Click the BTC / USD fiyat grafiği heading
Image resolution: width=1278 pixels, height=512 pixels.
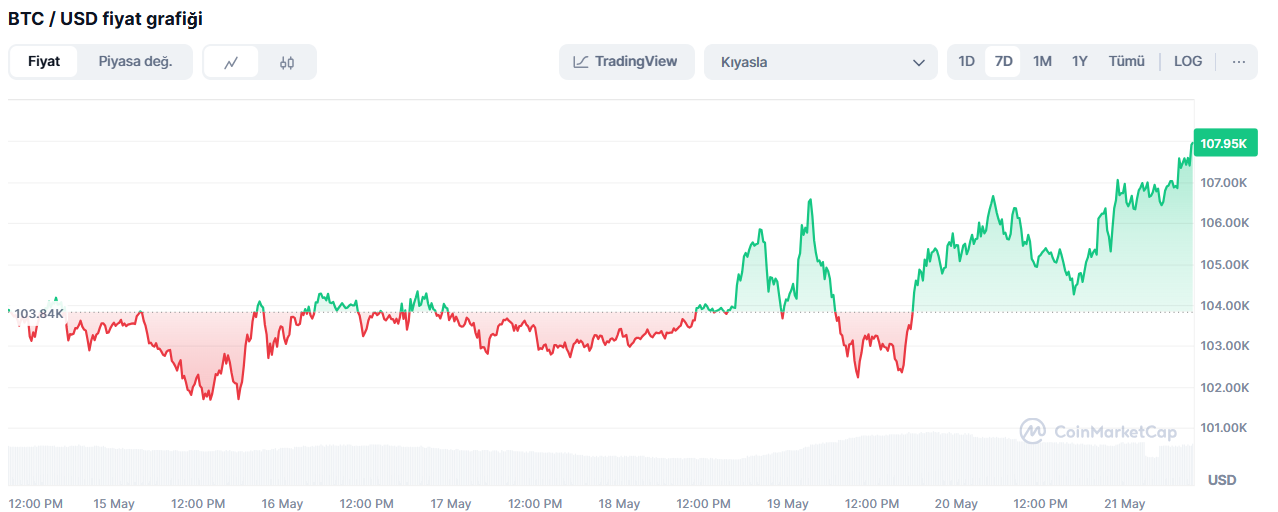tap(105, 18)
